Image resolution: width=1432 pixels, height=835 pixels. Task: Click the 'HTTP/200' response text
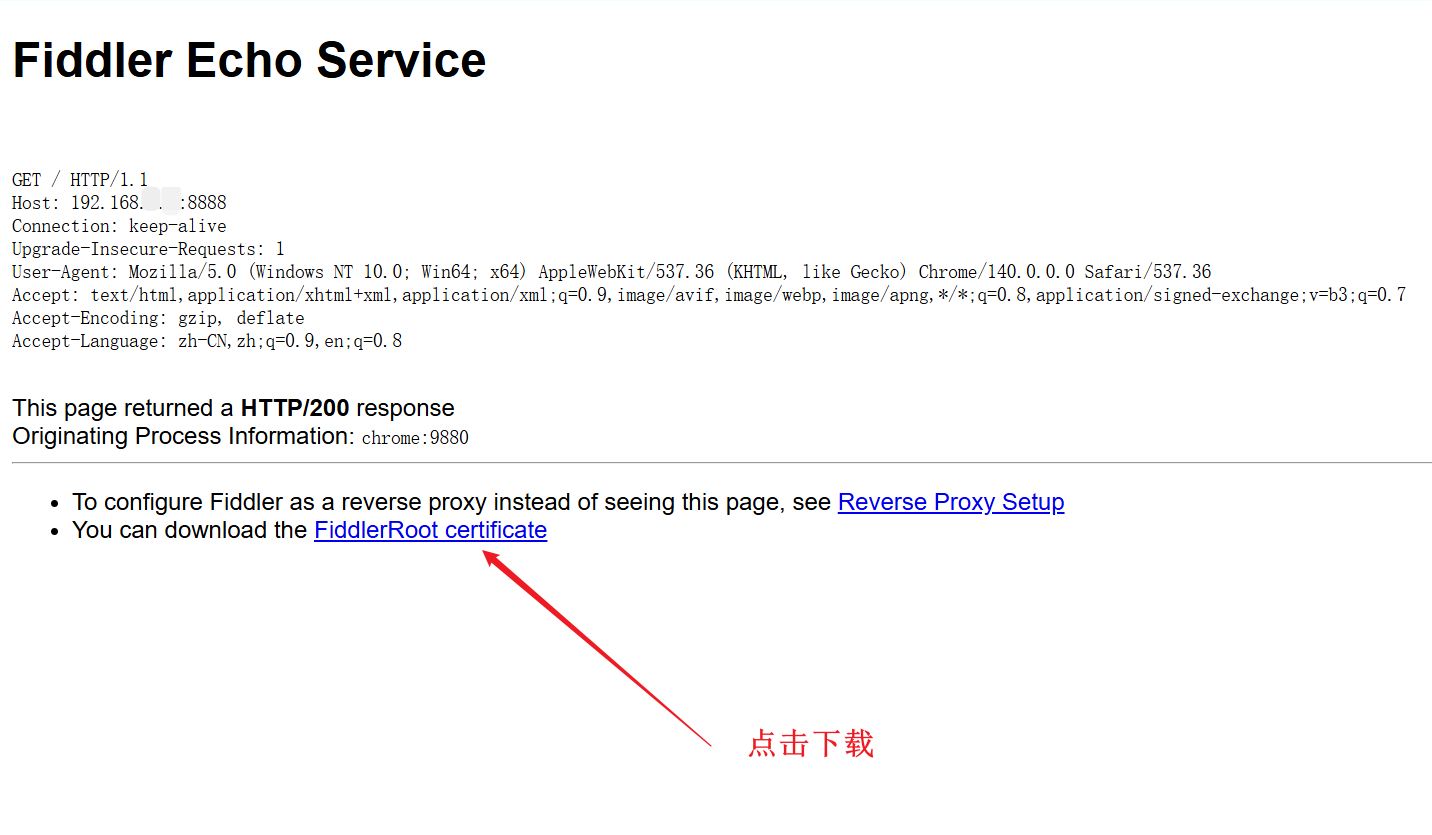tap(295, 408)
